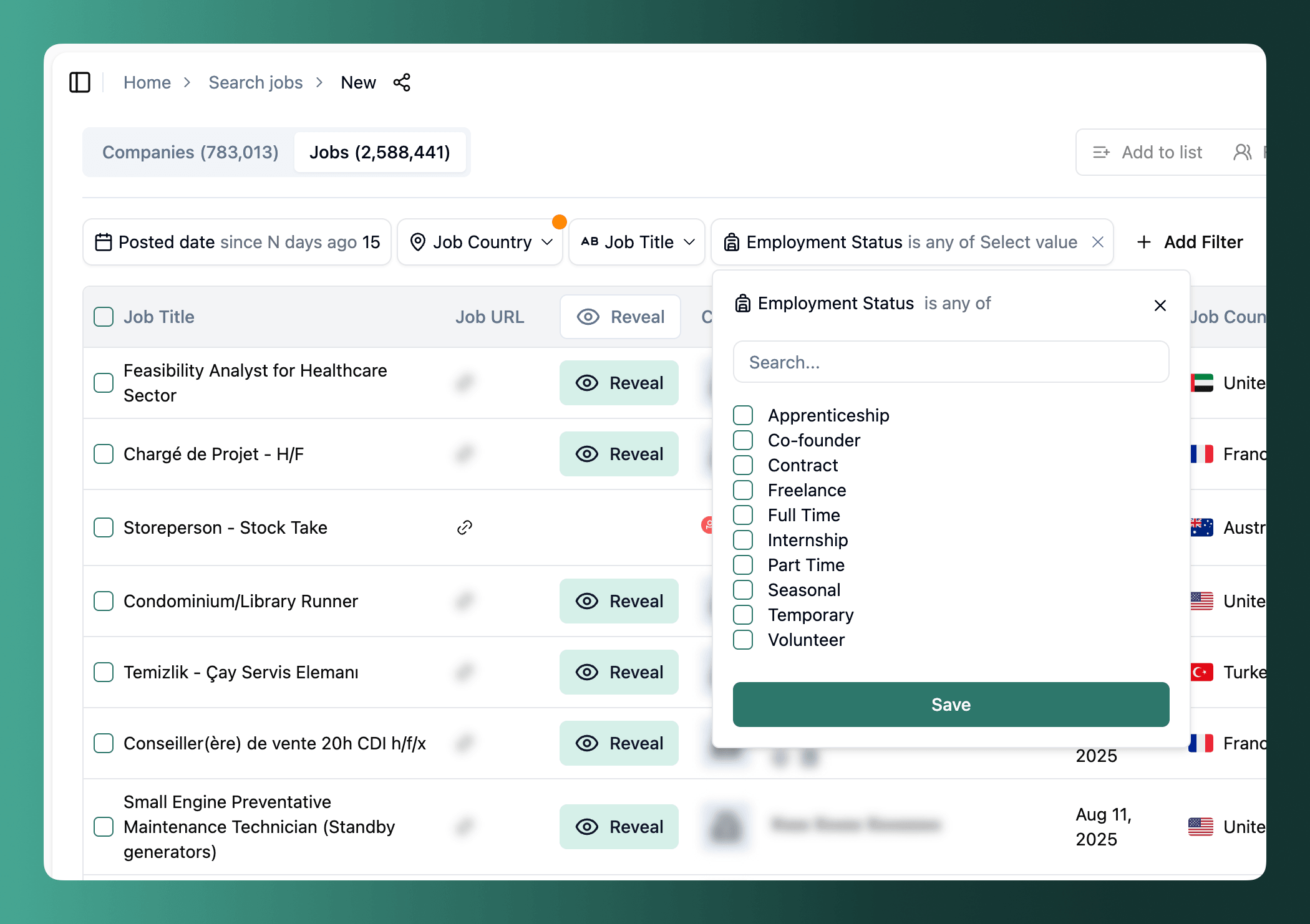The height and width of the screenshot is (924, 1310).
Task: Switch to the Companies tab
Action: 190,152
